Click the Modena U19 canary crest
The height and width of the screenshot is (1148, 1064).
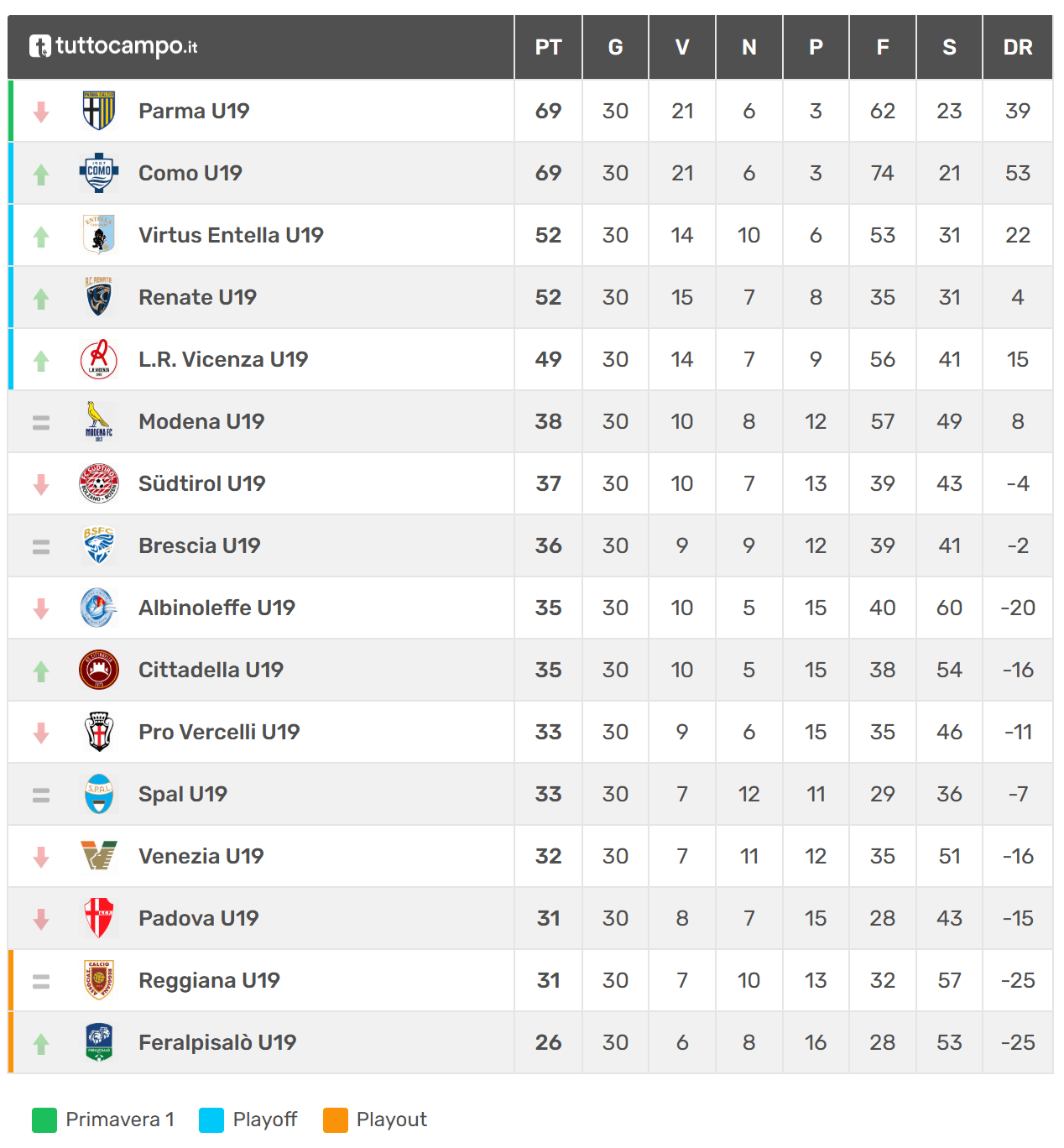click(99, 421)
